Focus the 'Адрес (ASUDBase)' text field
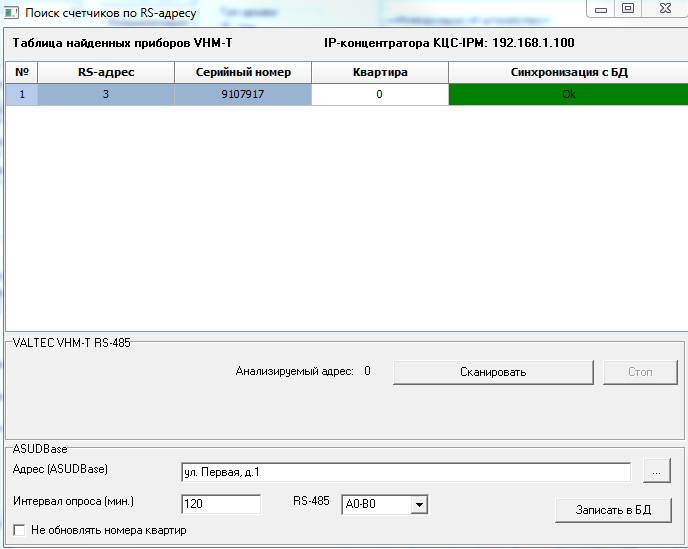688x549 pixels. [x=405, y=471]
